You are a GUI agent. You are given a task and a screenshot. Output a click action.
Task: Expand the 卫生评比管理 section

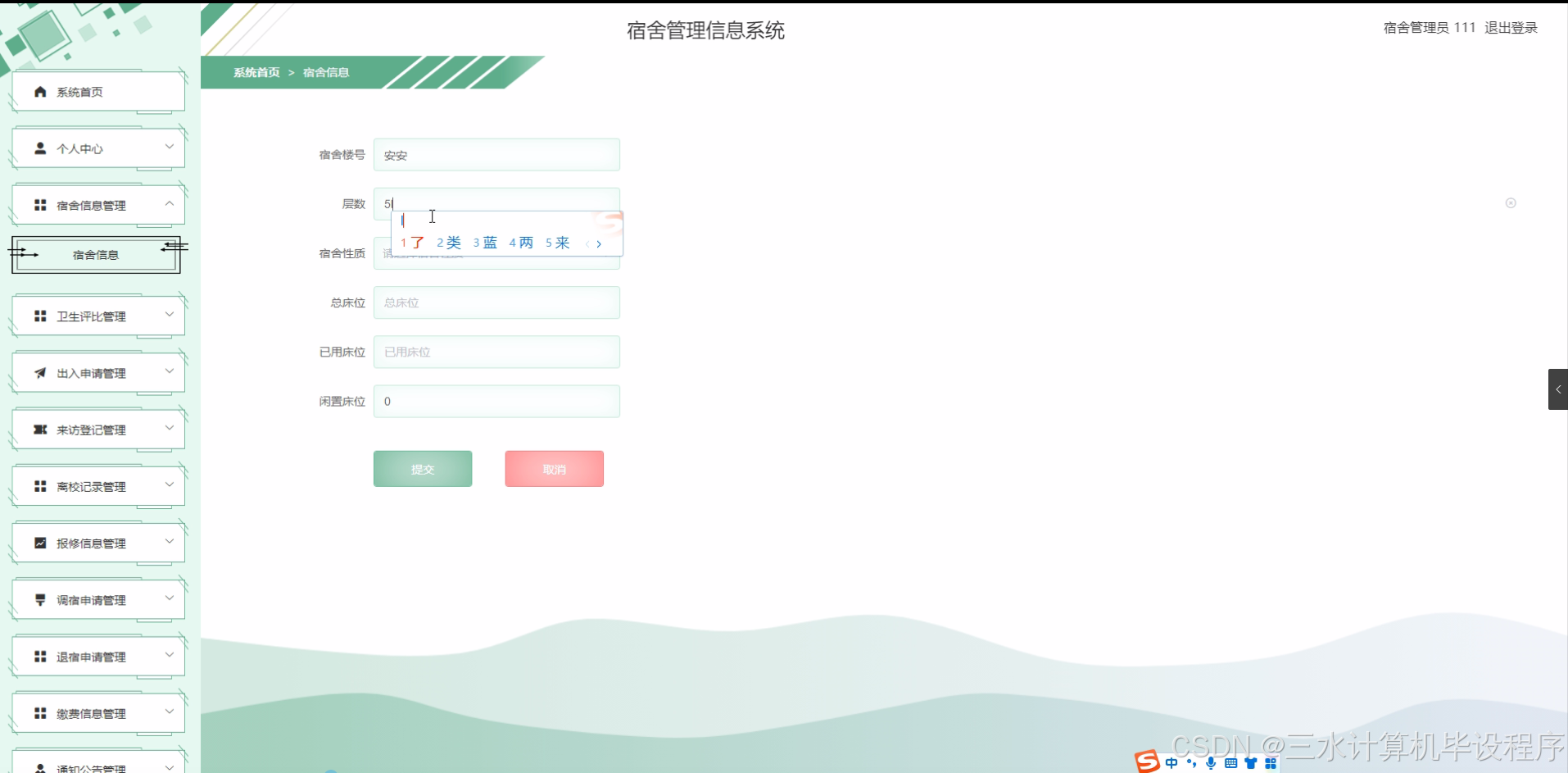point(98,315)
